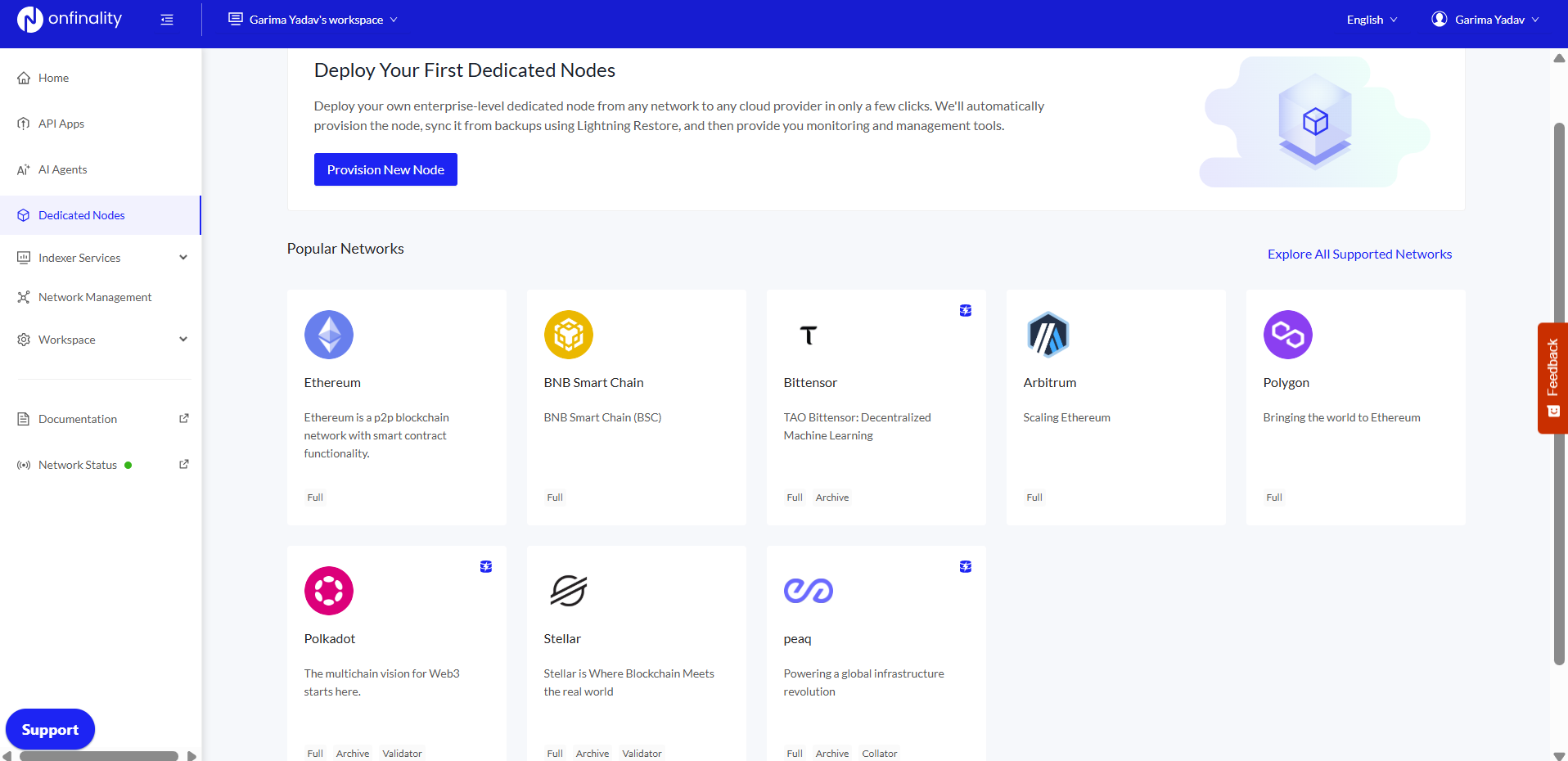
Task: Open the Arbitrum network card icon
Action: point(1048,334)
